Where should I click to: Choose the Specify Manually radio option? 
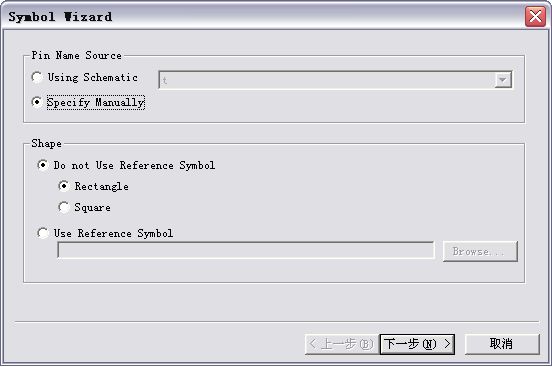tap(37, 102)
